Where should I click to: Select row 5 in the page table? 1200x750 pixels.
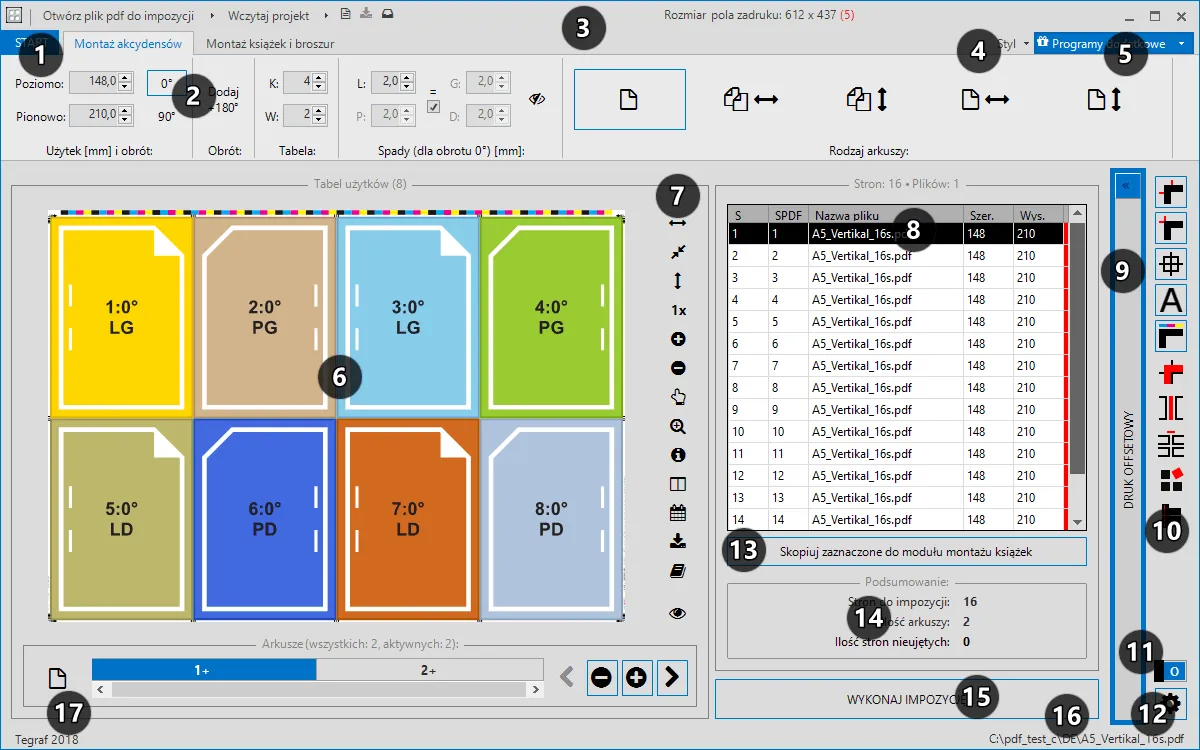898,322
